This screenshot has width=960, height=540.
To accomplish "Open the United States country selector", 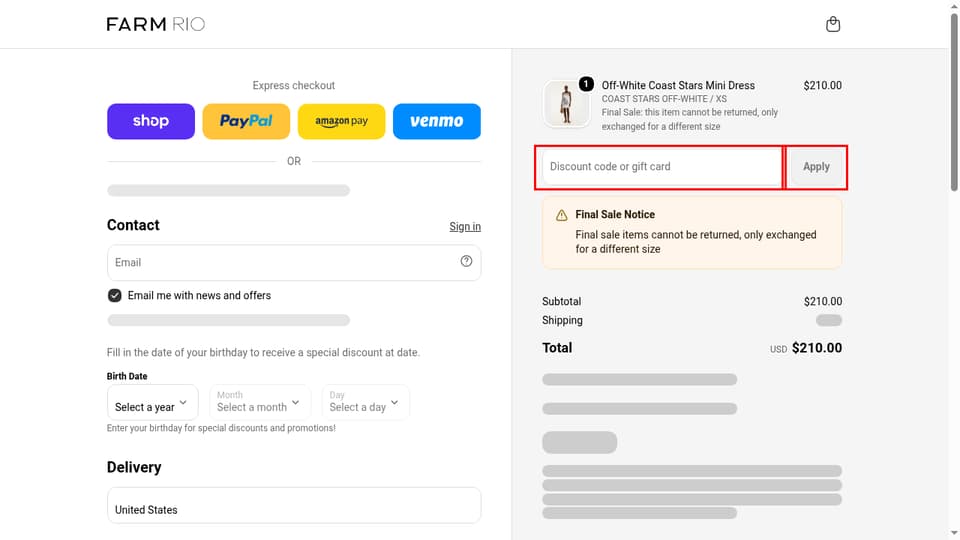I will [x=294, y=505].
